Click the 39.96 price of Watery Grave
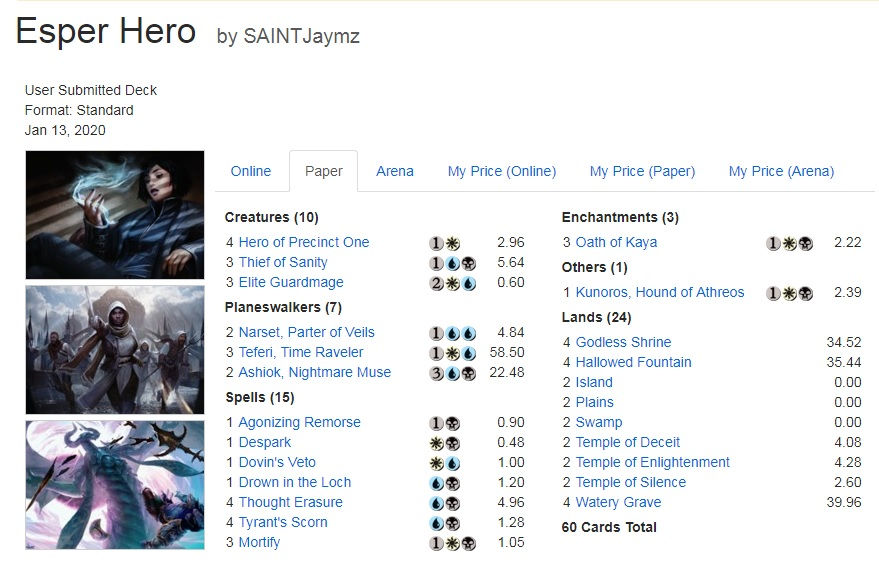Screen dimensions: 879x564 pyautogui.click(x=844, y=502)
